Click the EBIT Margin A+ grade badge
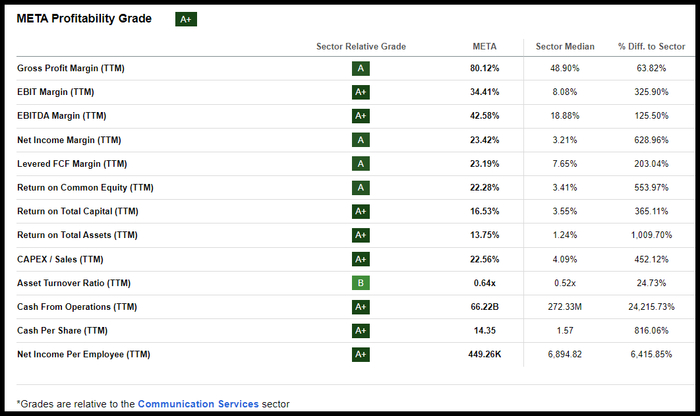Viewport: 700px width, 416px height. 361,92
